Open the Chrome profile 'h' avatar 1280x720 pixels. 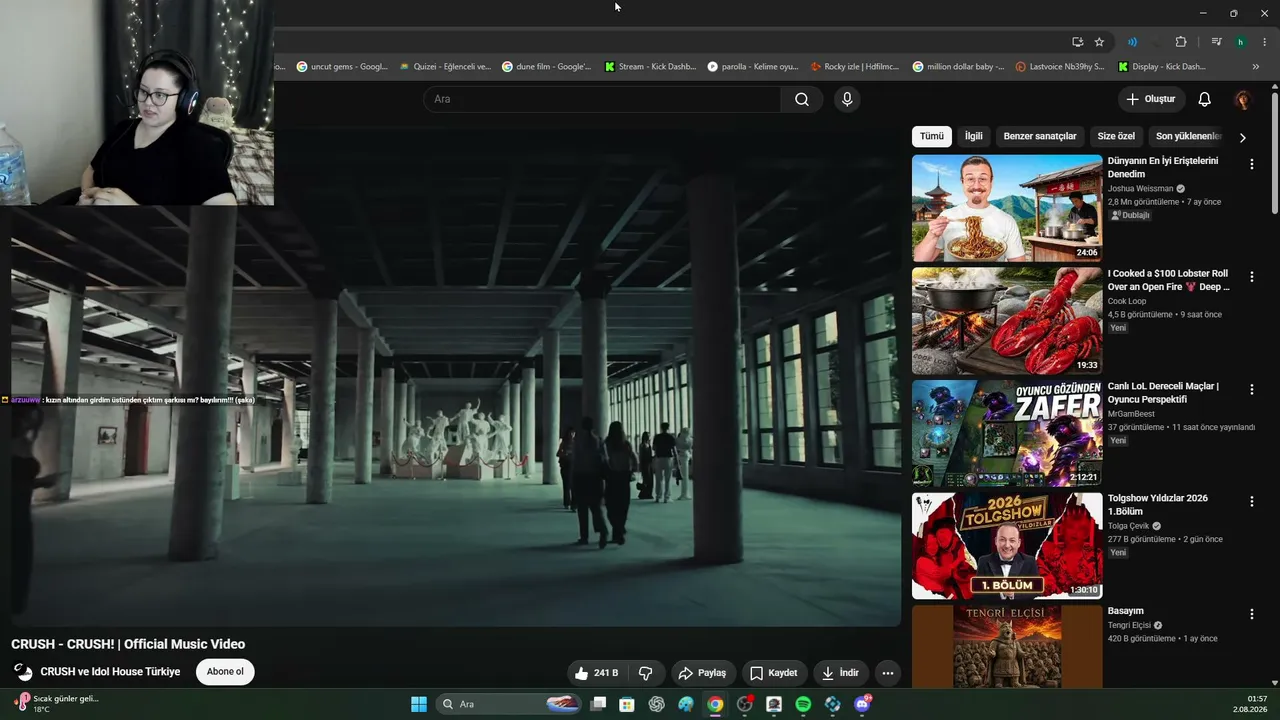pyautogui.click(x=1240, y=42)
